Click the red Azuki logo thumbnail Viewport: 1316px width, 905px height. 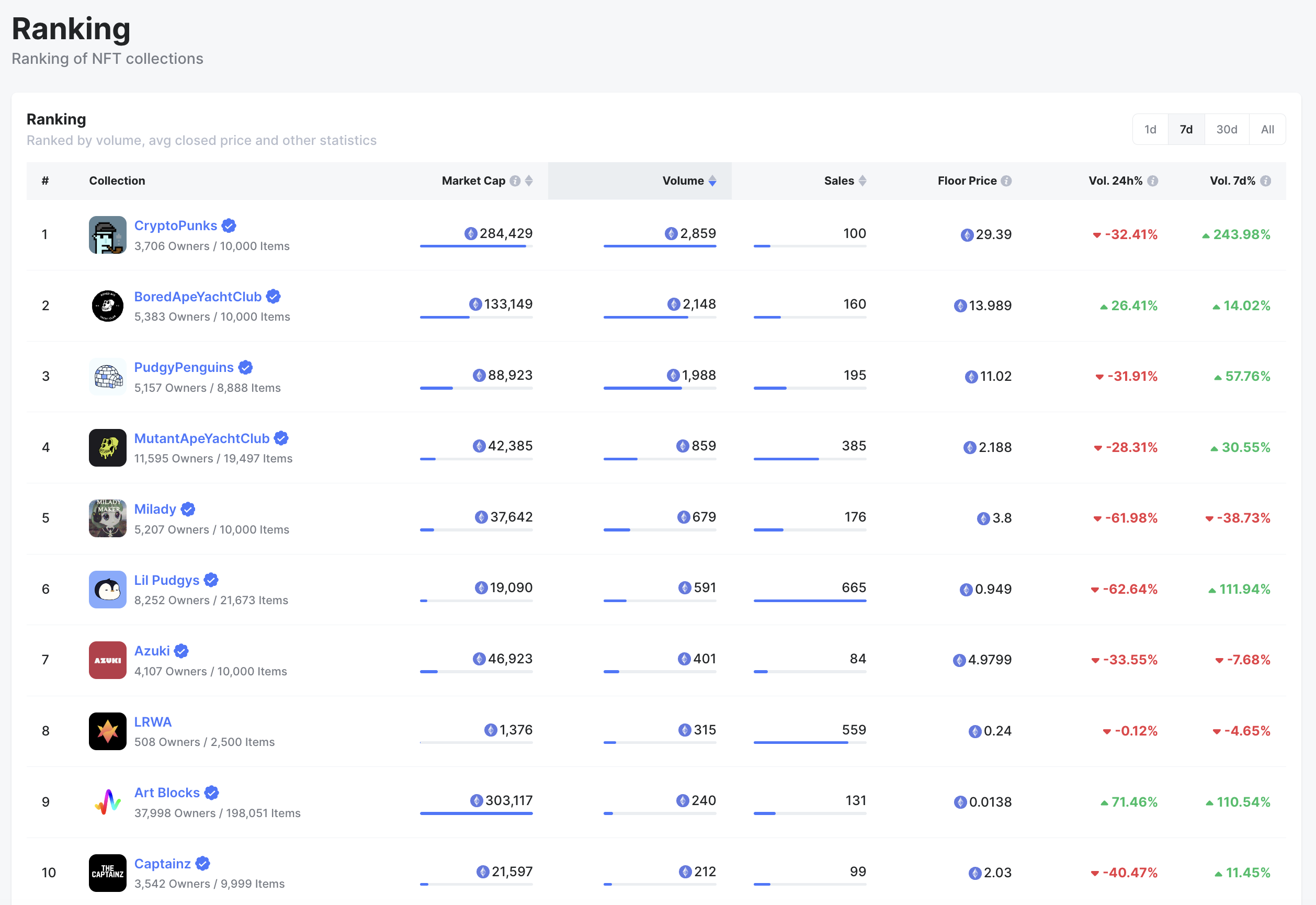point(108,660)
